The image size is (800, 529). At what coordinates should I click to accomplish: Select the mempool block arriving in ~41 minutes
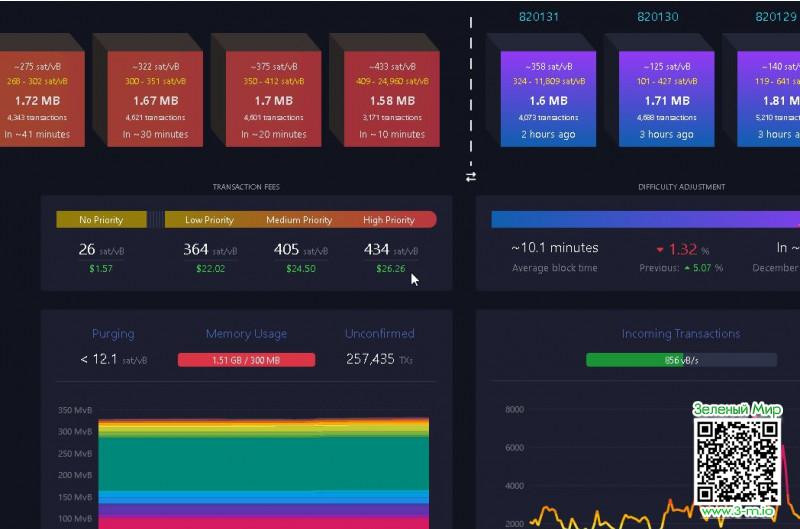(x=36, y=99)
